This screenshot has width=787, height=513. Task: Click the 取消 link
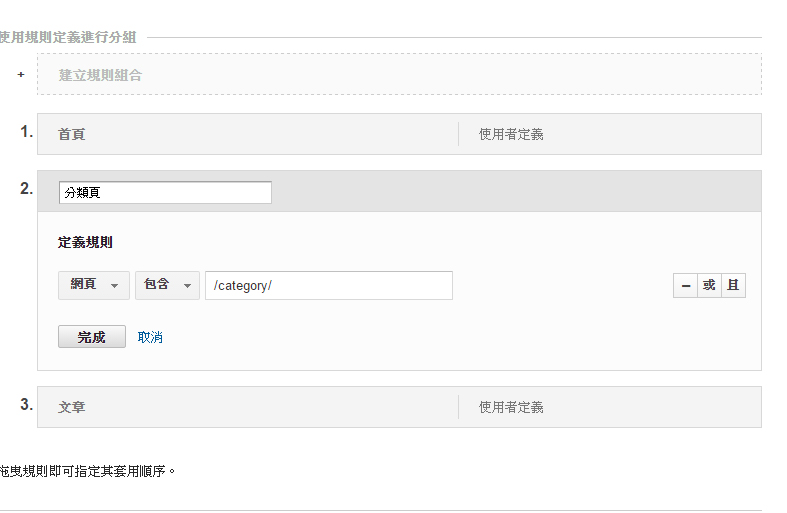point(150,337)
